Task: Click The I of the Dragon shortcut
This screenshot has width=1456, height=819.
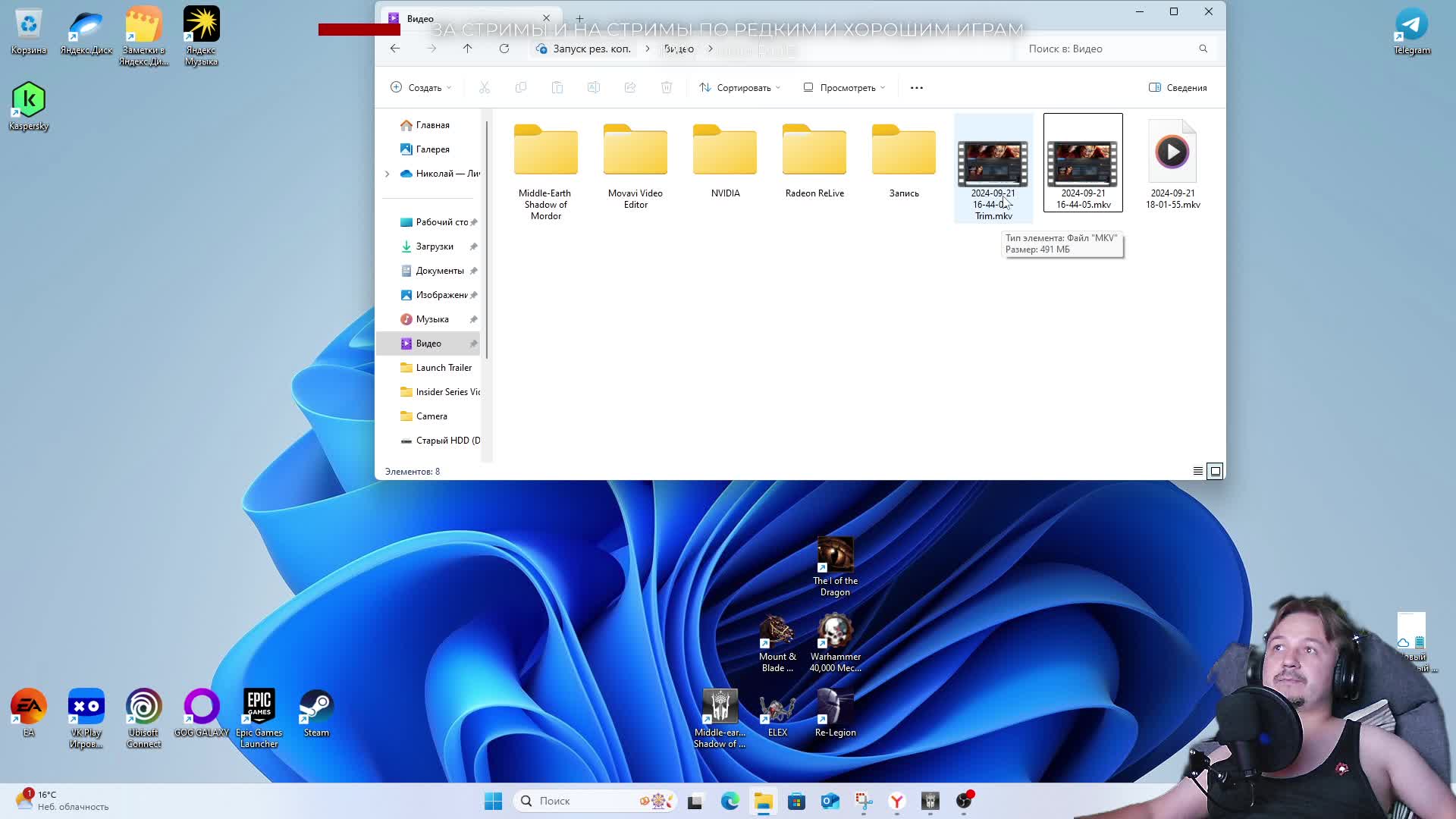Action: (835, 567)
